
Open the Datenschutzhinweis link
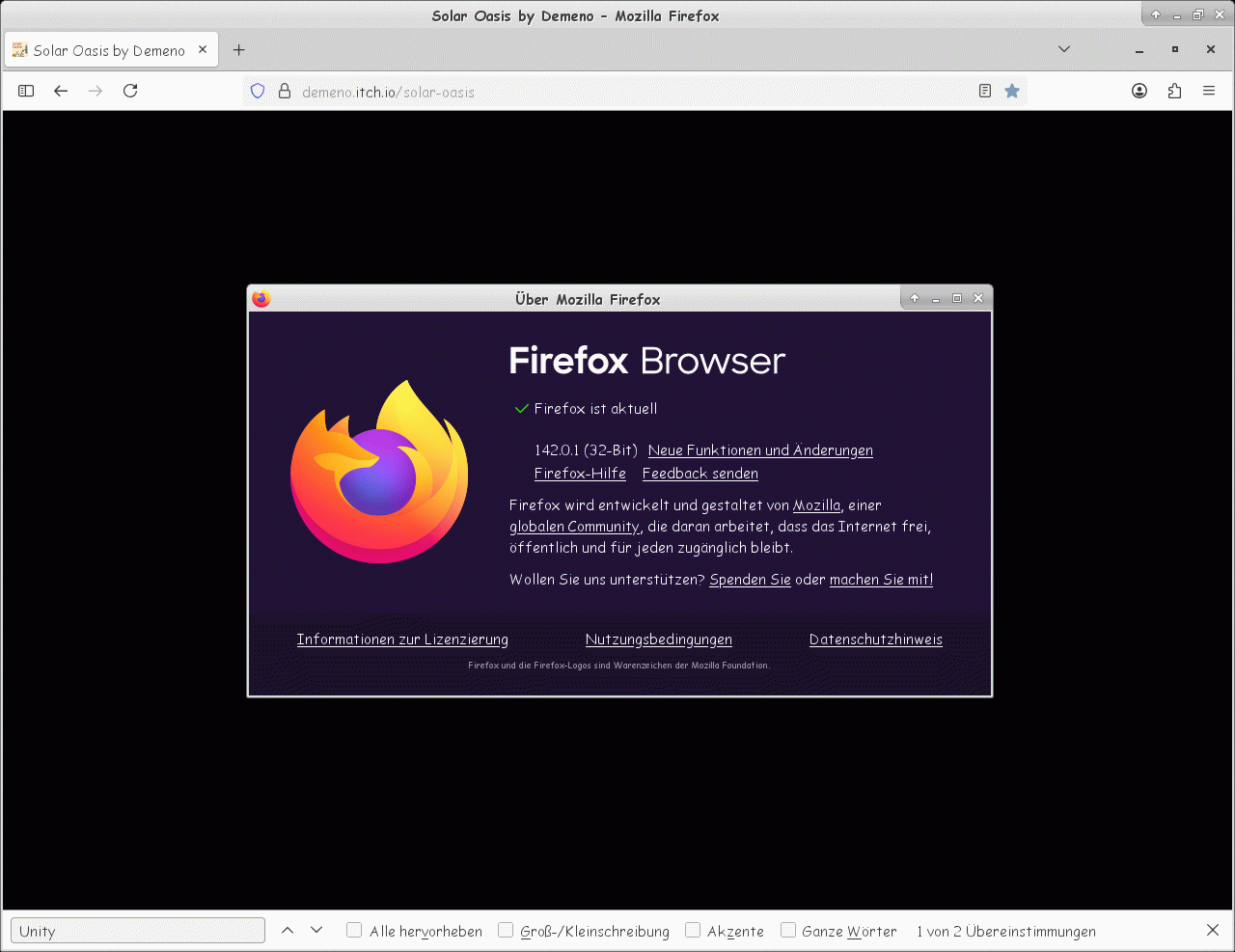[x=876, y=639]
